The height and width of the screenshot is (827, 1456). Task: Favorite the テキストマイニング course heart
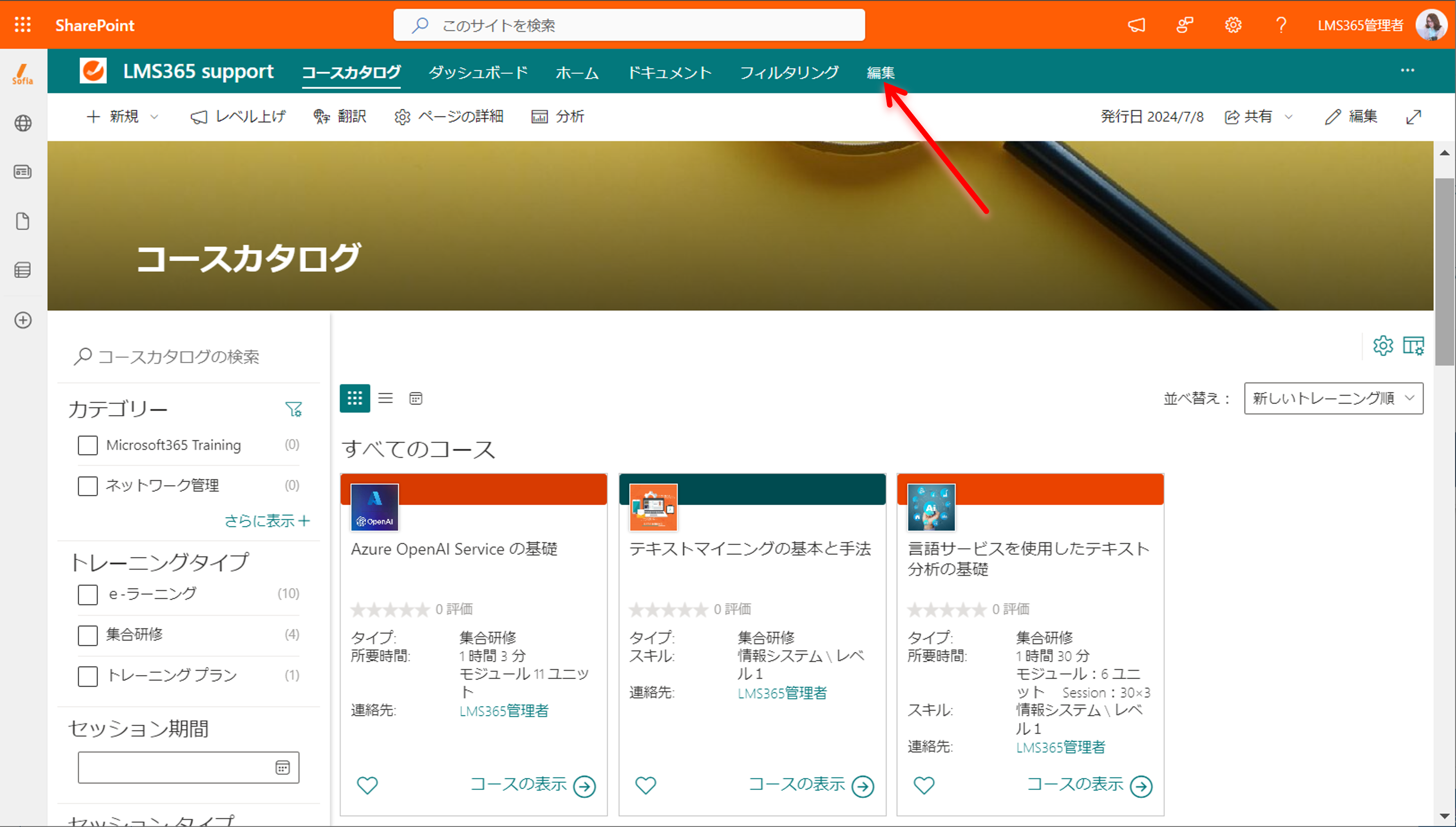[645, 785]
